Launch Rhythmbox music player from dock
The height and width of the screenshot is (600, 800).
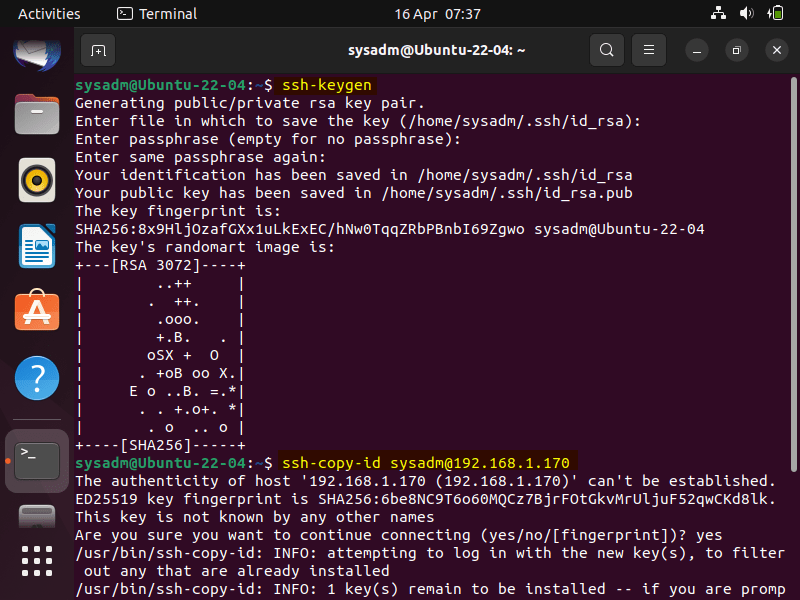pos(37,180)
